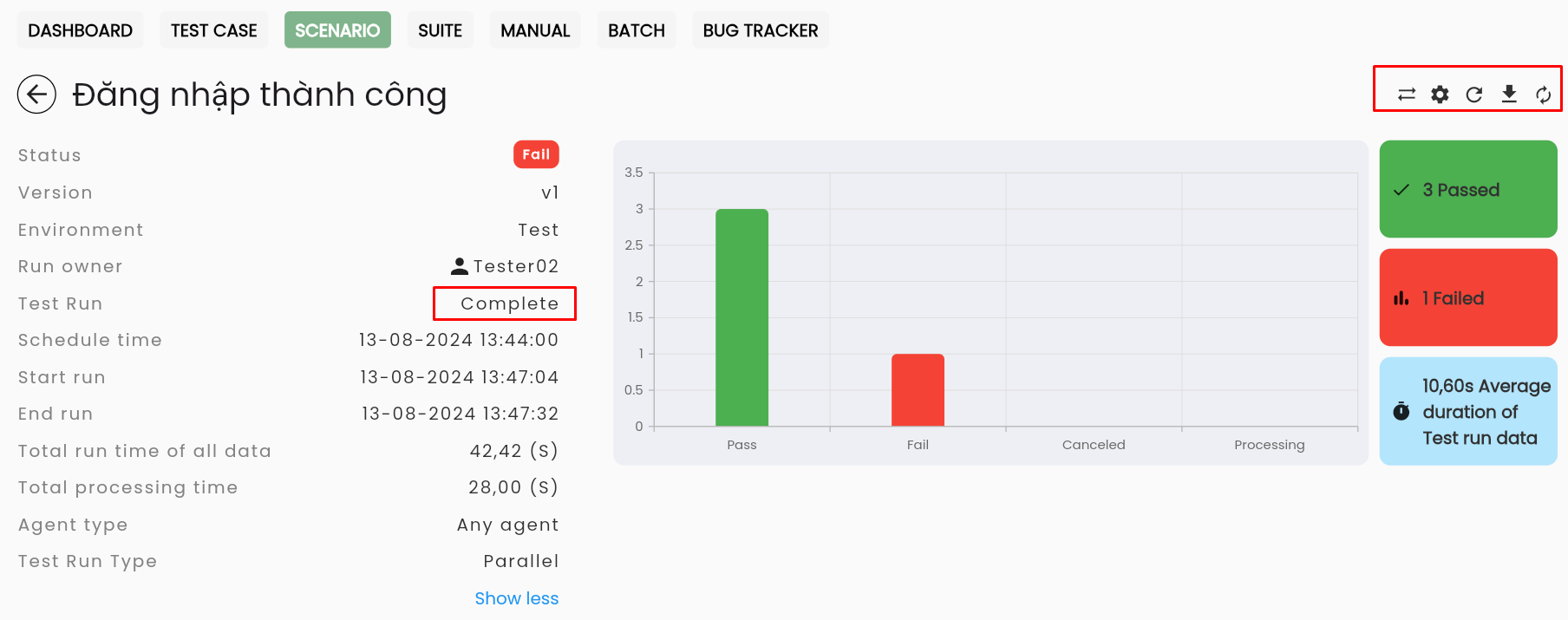This screenshot has height=620, width=1568.
Task: Select the green 3 Passed card label
Action: [x=1461, y=190]
